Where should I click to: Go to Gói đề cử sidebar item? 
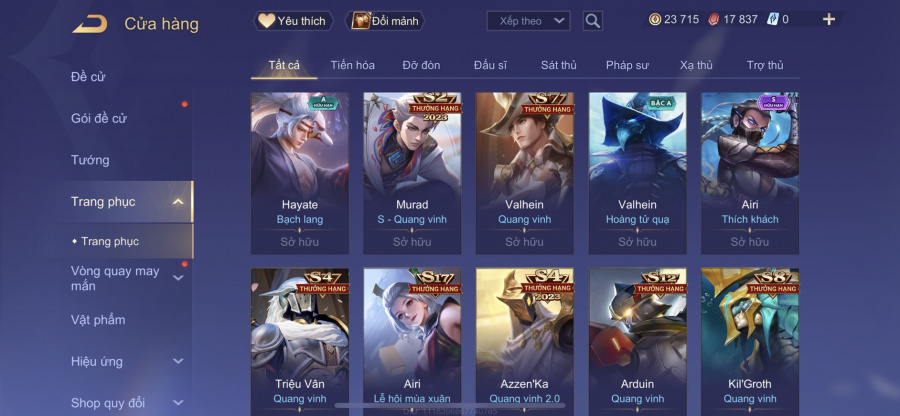coord(99,119)
